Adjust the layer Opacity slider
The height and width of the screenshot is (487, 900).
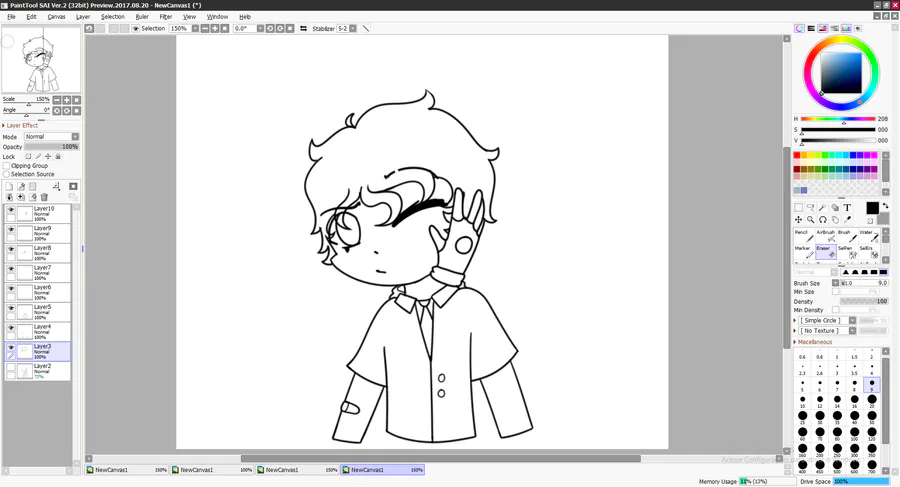pos(52,146)
